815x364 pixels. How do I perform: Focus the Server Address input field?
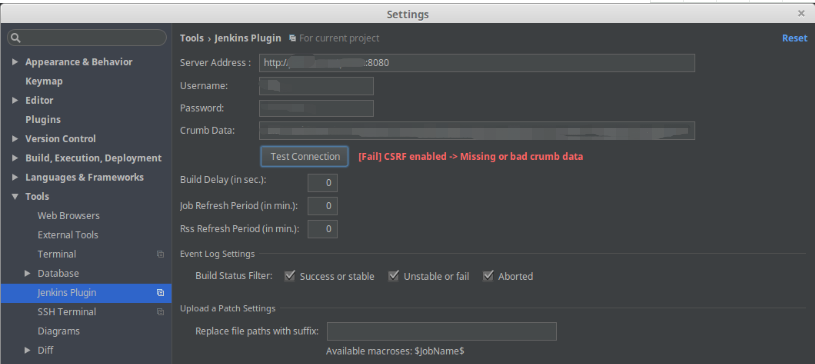point(477,63)
